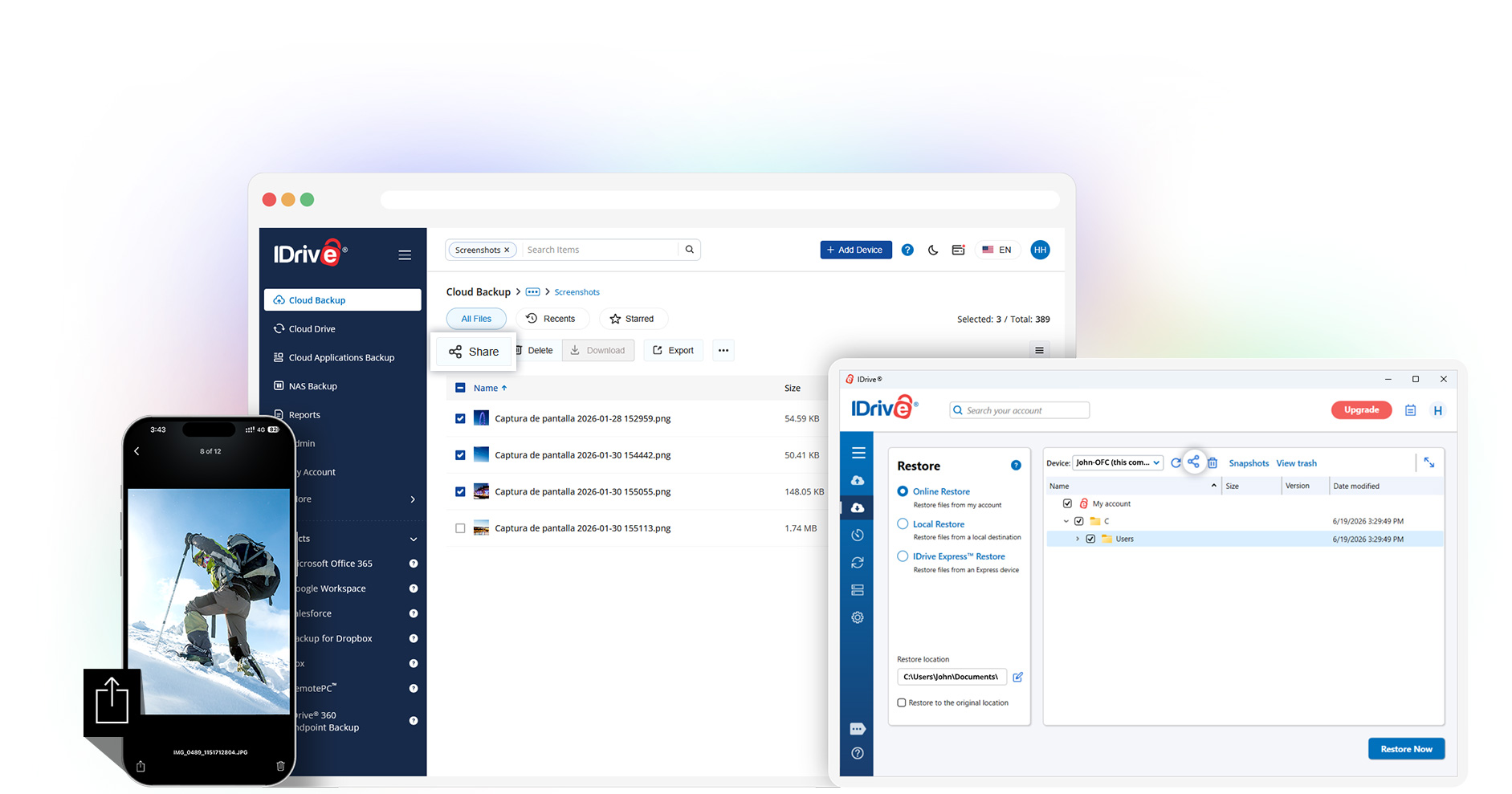Expand the Users folder tree node
The width and height of the screenshot is (1512, 794).
[x=1078, y=539]
